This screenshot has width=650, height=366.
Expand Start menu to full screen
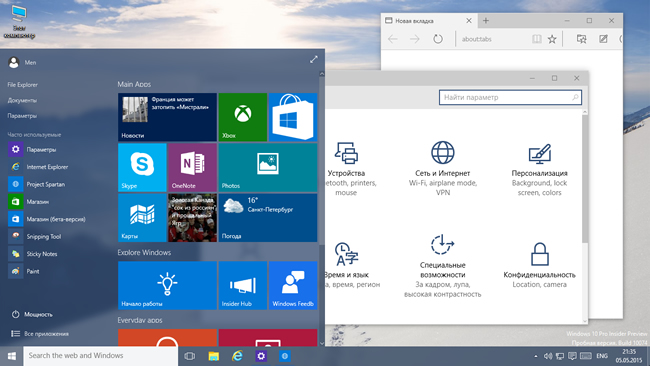coord(314,60)
